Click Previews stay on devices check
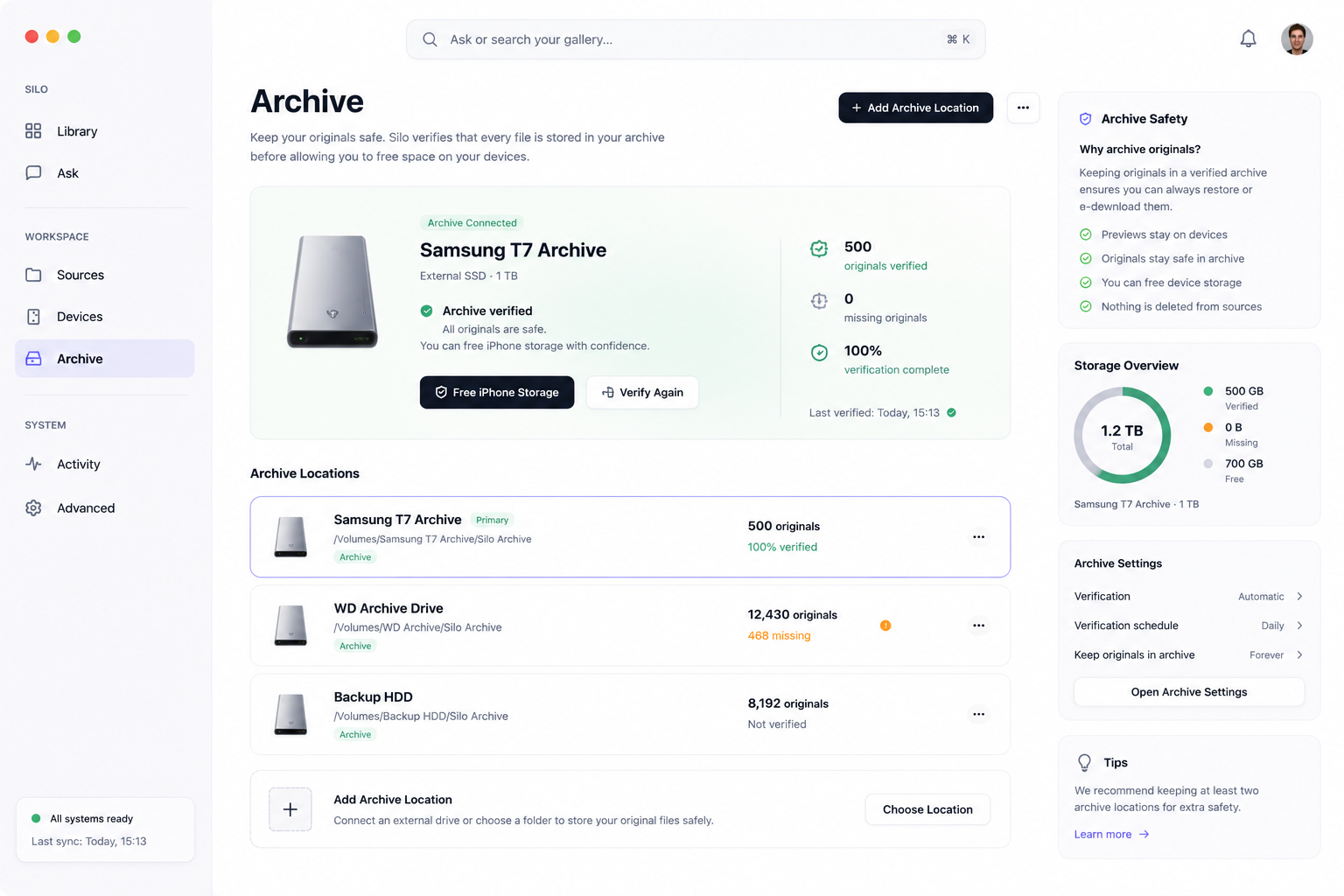 tap(1085, 234)
